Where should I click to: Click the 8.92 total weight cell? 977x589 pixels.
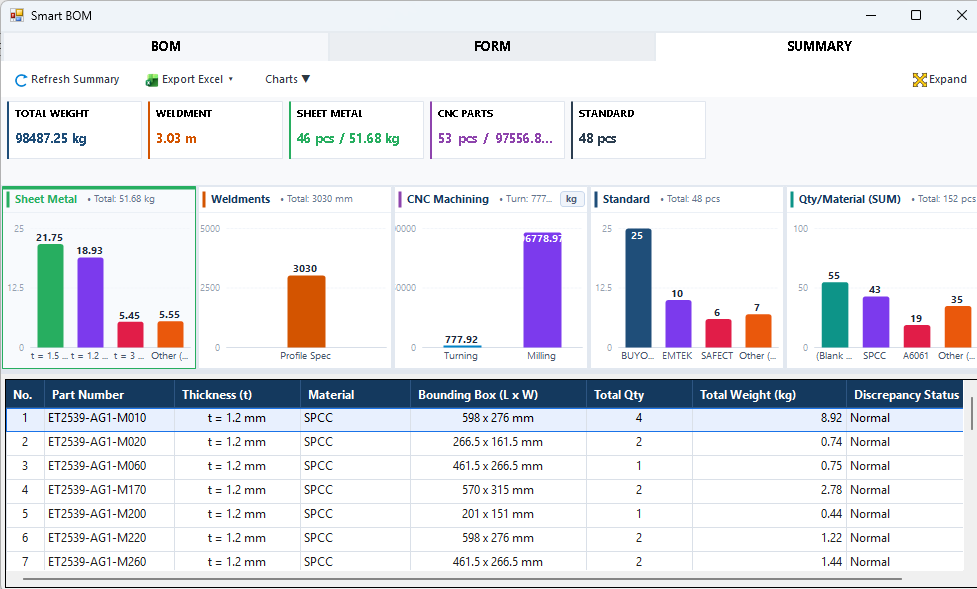pyautogui.click(x=769, y=418)
